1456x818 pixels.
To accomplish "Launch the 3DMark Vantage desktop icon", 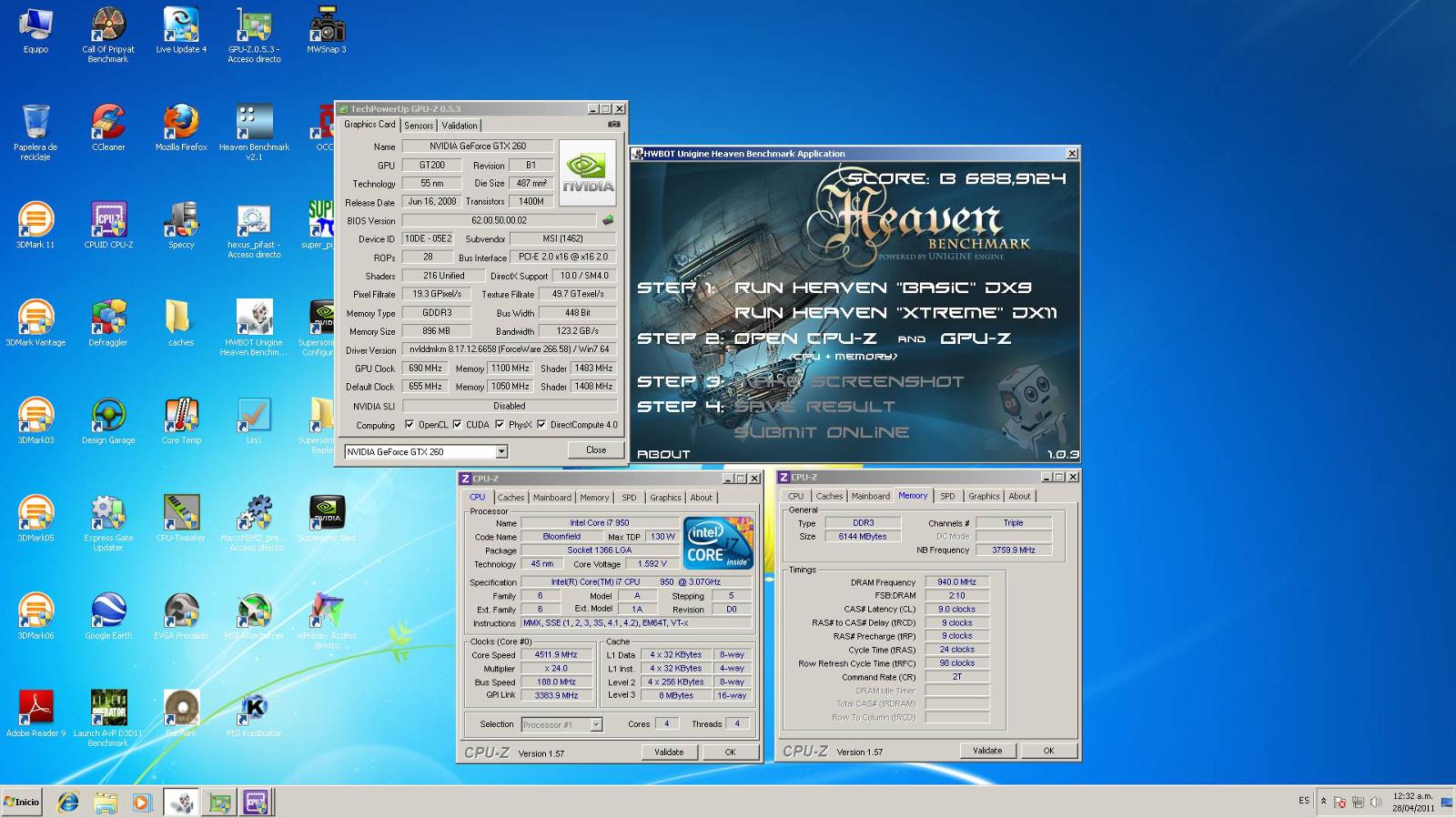I will coord(35,323).
